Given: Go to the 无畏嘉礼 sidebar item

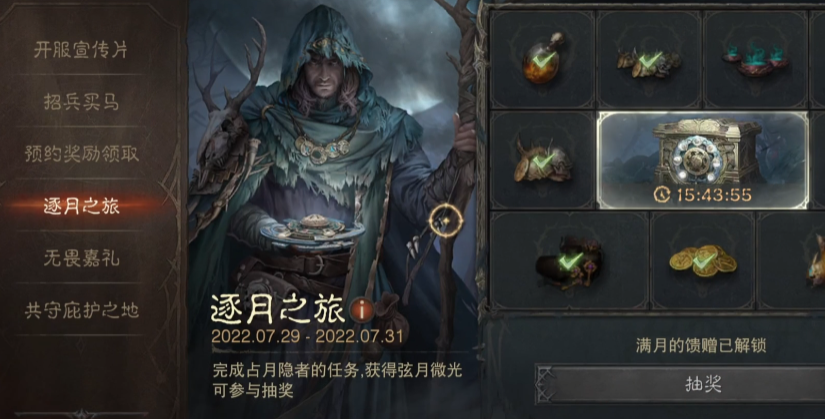Looking at the screenshot, I should pos(81,258).
